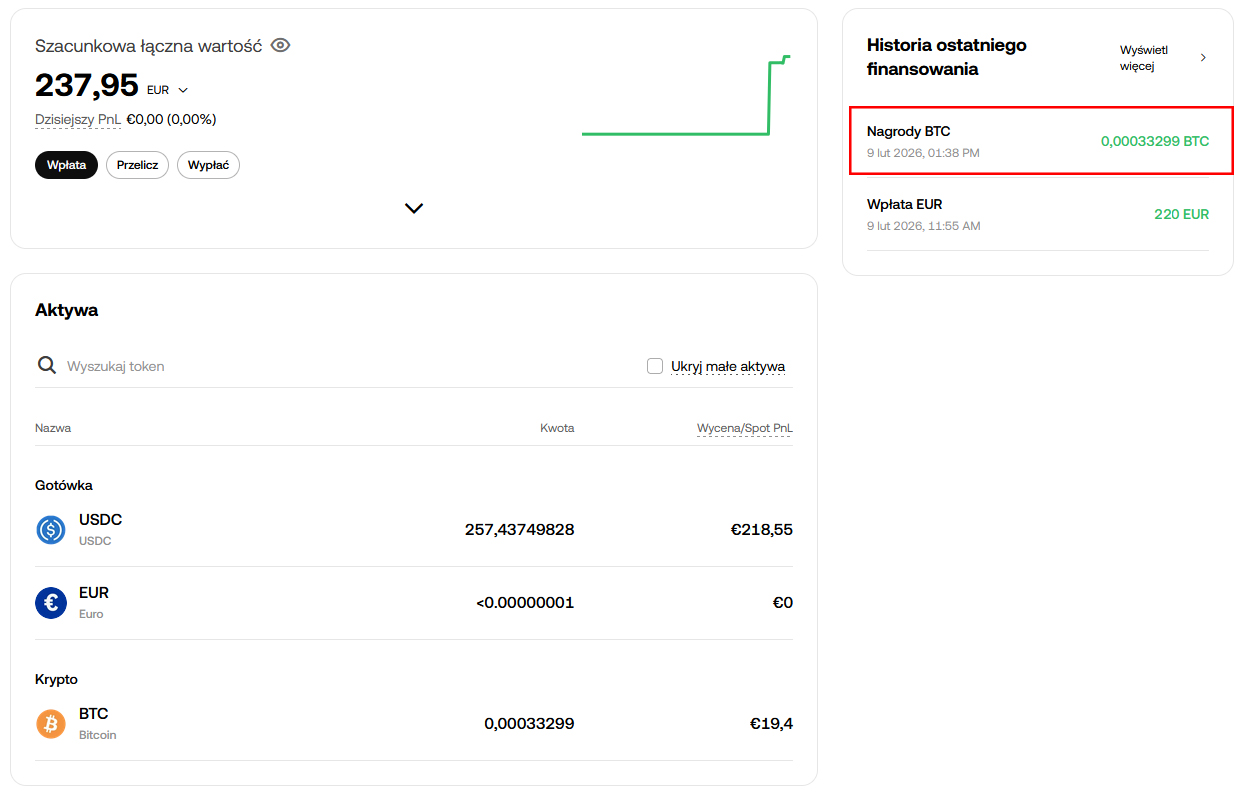Click the Euro currency icon
The image size is (1245, 799).
point(51,603)
